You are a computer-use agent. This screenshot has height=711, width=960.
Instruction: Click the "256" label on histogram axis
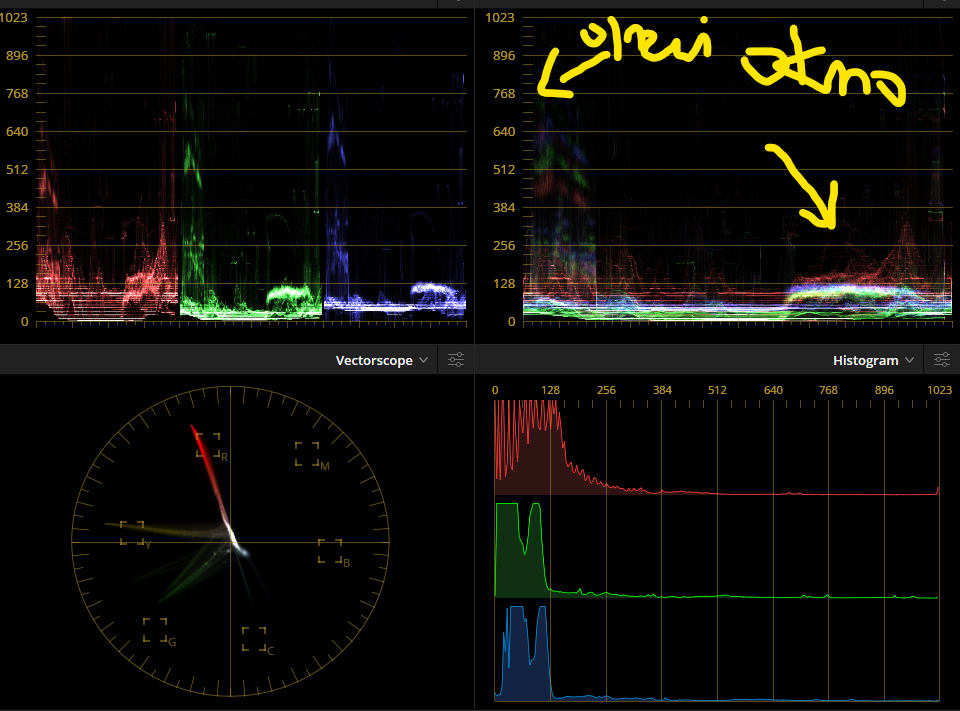tap(606, 390)
